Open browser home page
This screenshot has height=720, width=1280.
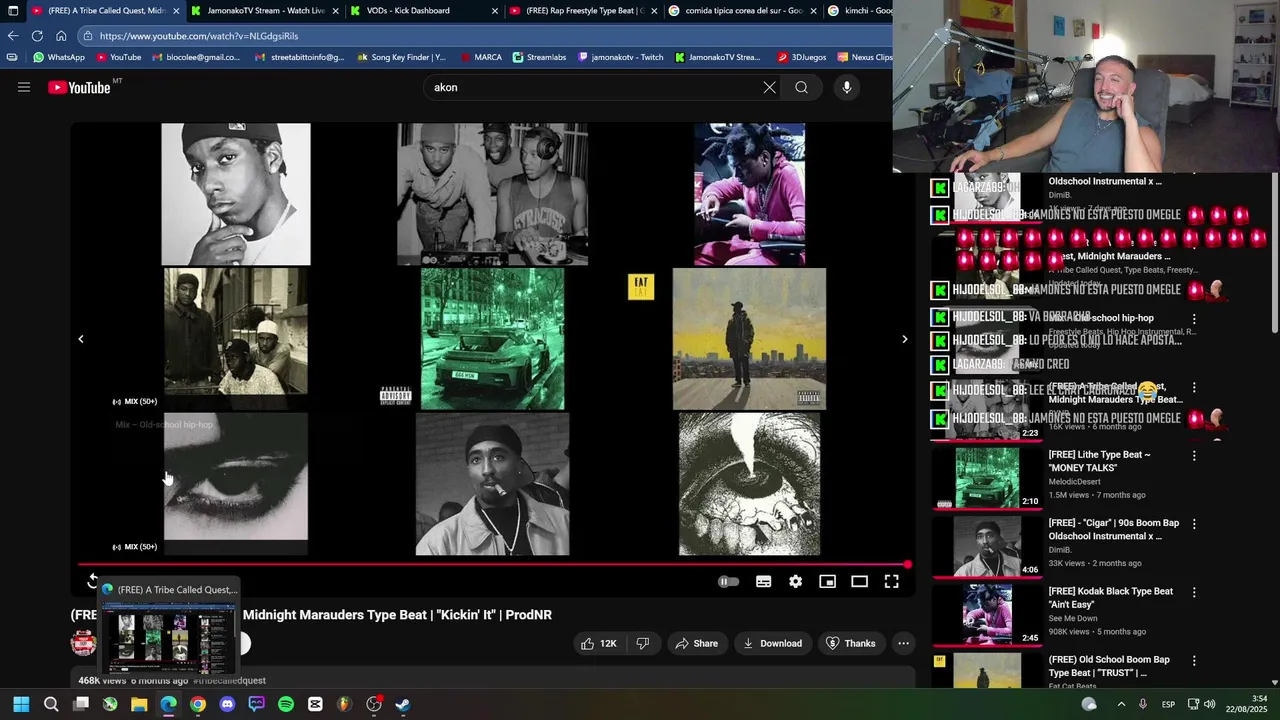(61, 36)
